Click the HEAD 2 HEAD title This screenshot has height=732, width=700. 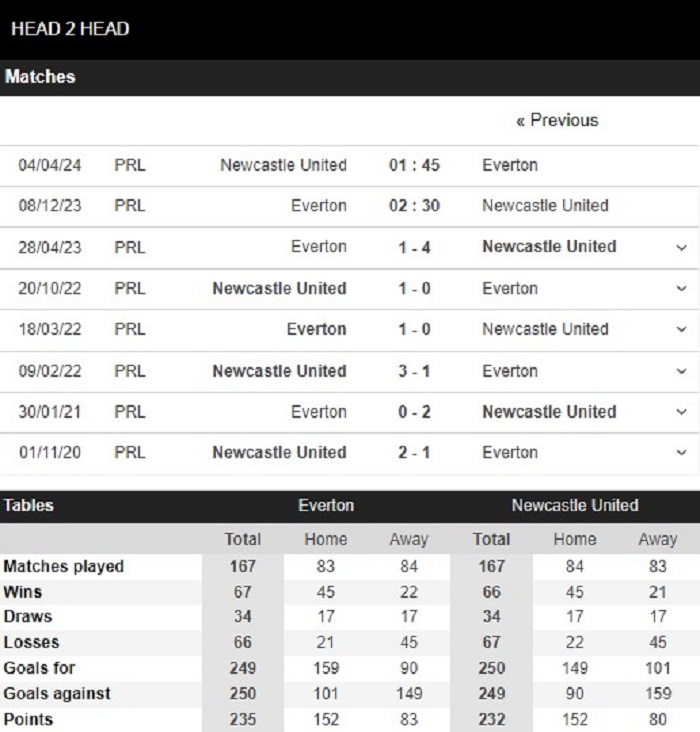70,29
